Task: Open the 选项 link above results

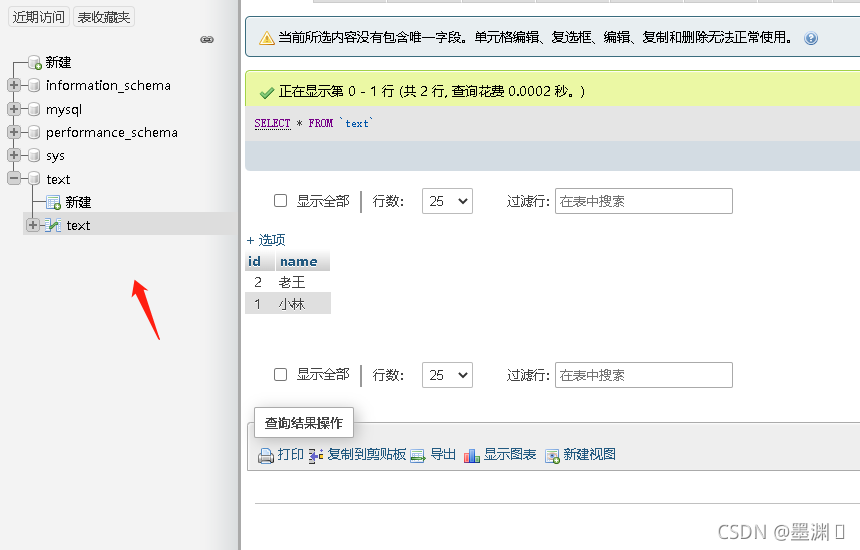Action: [x=266, y=240]
